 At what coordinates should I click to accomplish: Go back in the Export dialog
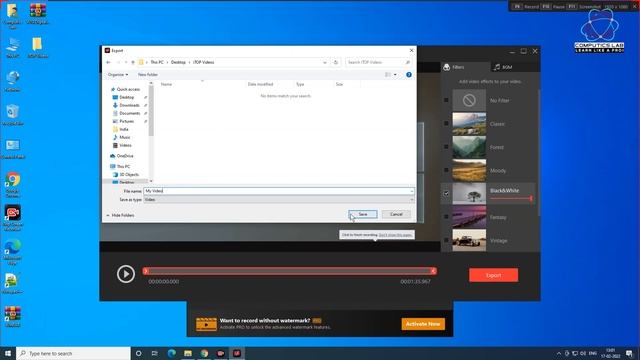[x=108, y=62]
